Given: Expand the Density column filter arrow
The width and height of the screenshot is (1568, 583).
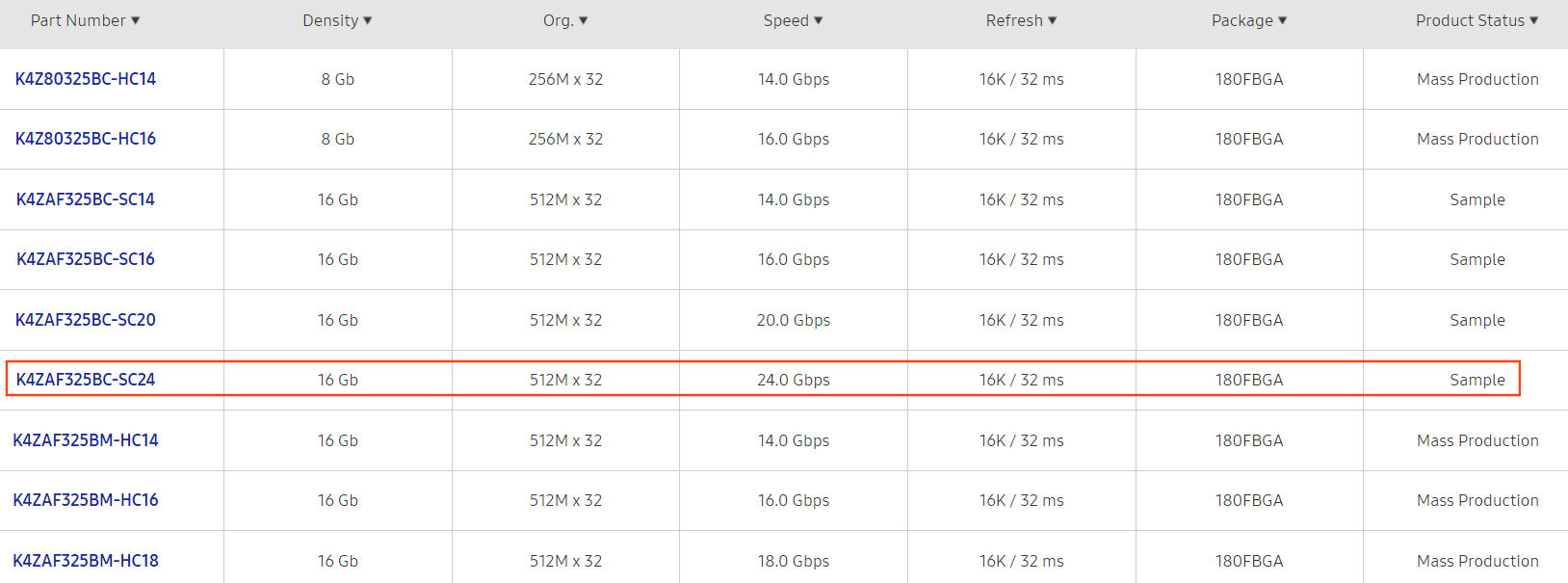Looking at the screenshot, I should point(368,21).
